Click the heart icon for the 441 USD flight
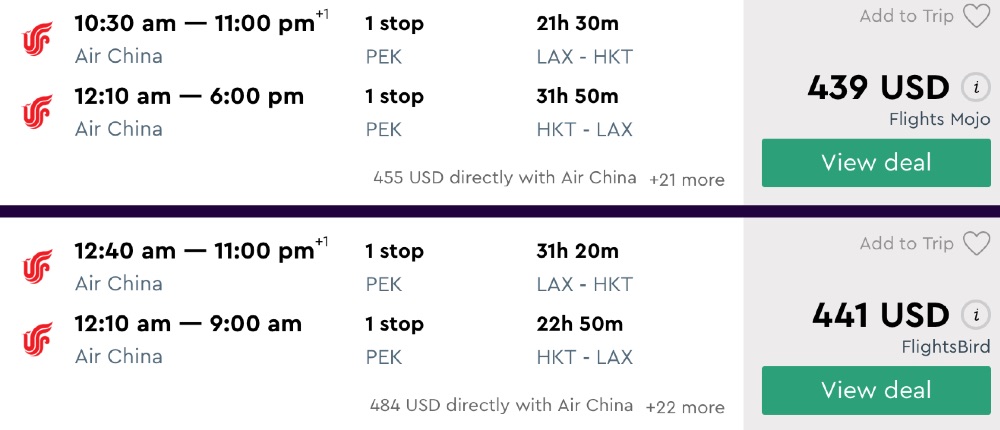Image resolution: width=1000 pixels, height=430 pixels. [x=975, y=244]
